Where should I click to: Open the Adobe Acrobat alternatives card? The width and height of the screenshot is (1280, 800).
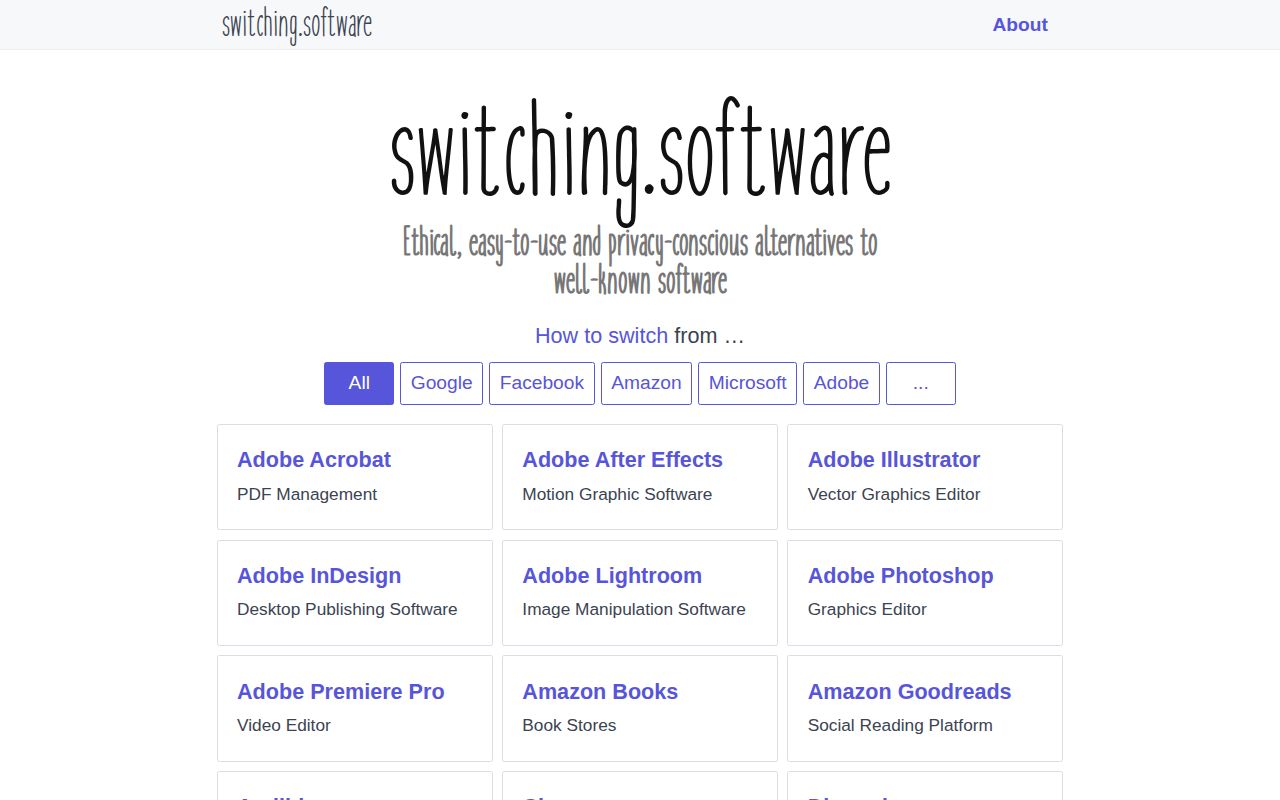coord(314,460)
